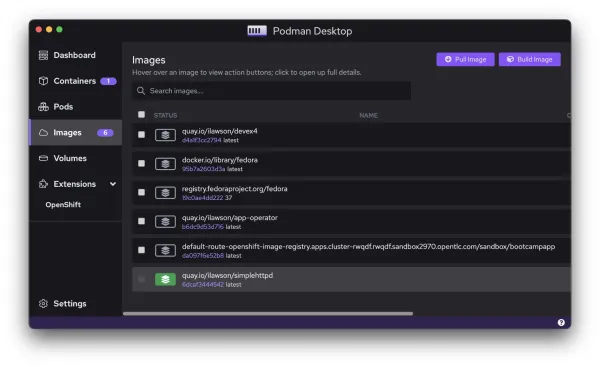The height and width of the screenshot is (367, 600).
Task: Click status icon for bootcampapp image
Action: (165, 250)
